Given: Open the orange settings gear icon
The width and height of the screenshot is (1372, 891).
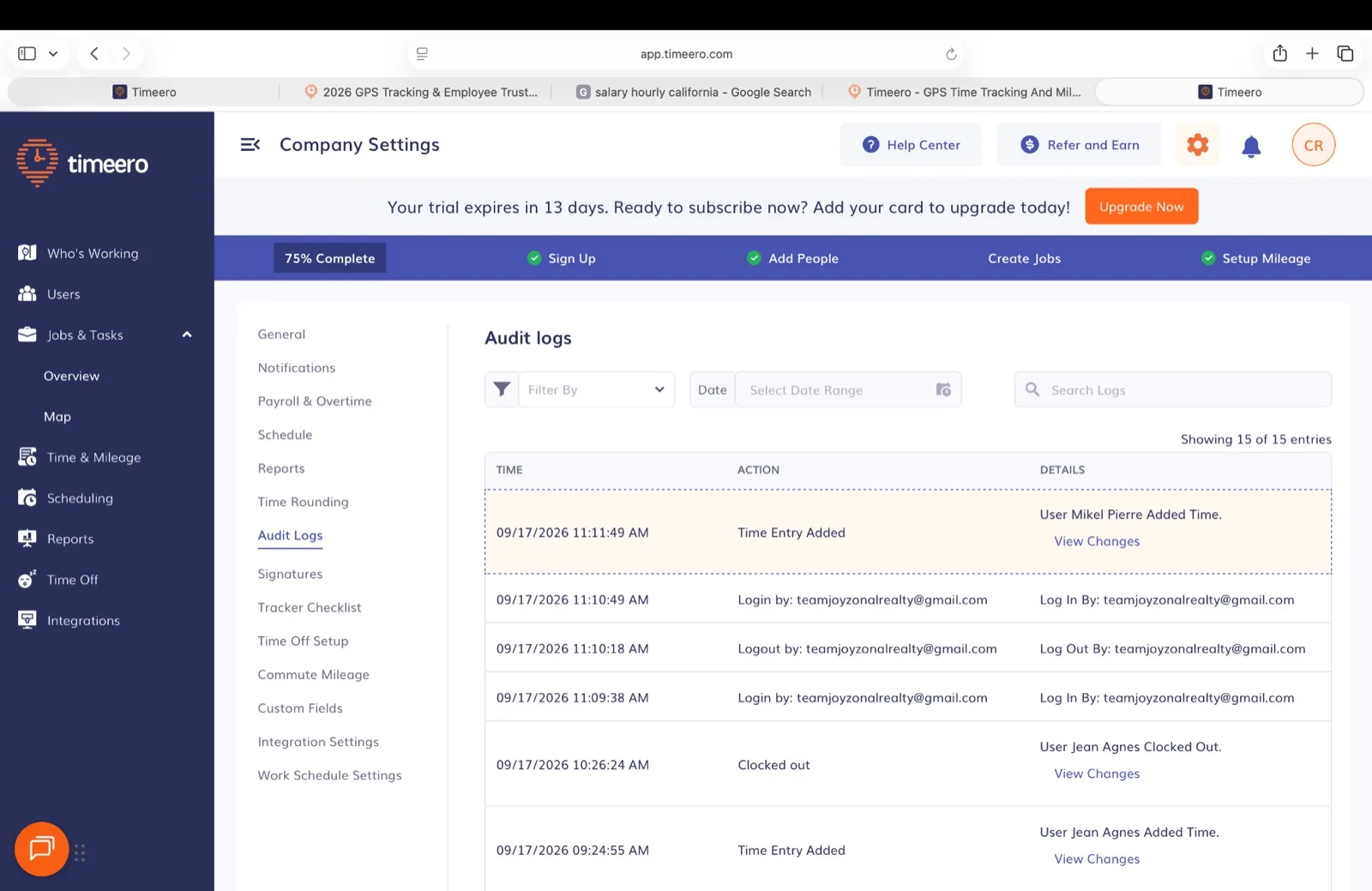Looking at the screenshot, I should (x=1197, y=145).
